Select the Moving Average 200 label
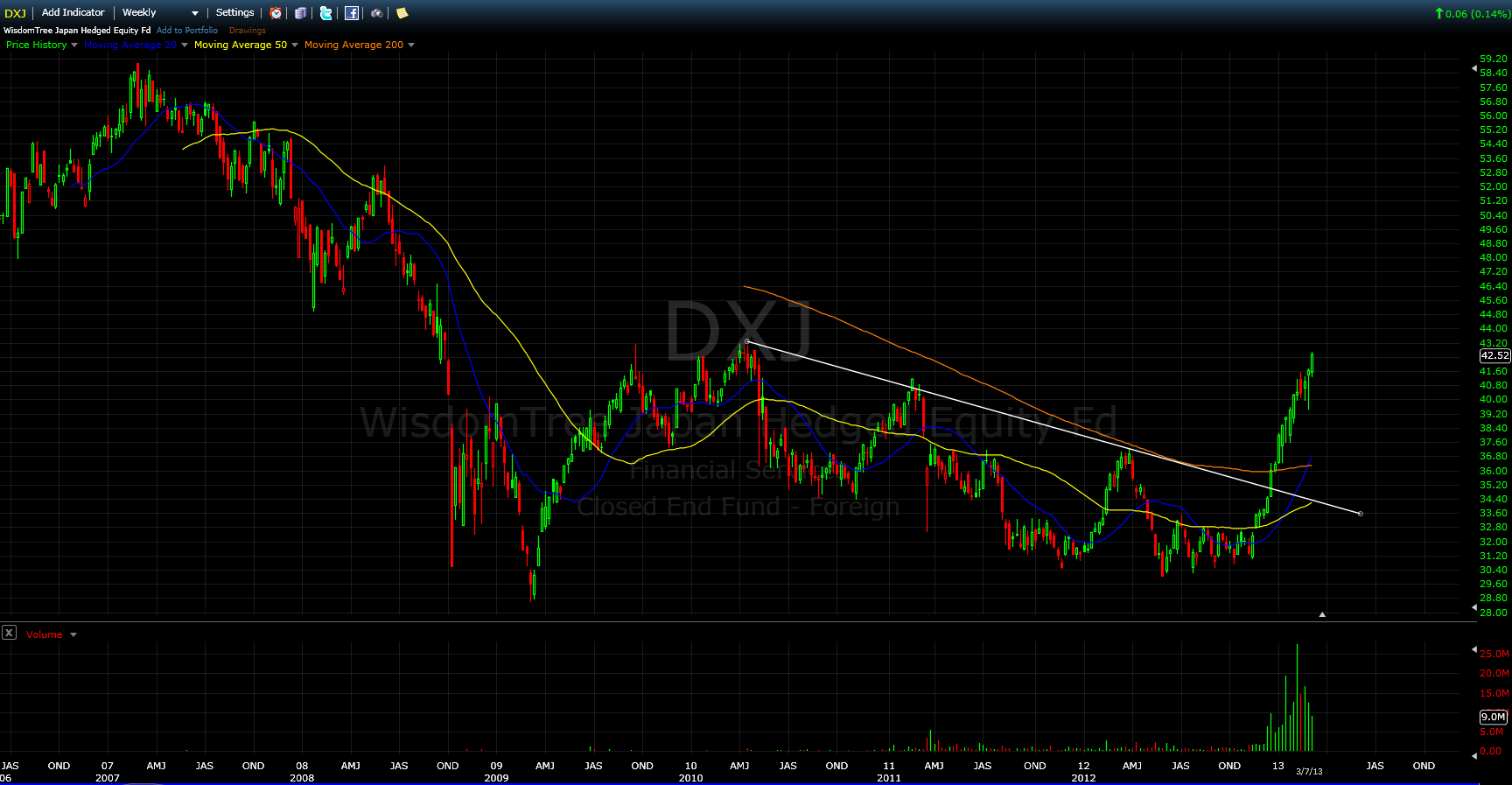1512x785 pixels. [353, 45]
